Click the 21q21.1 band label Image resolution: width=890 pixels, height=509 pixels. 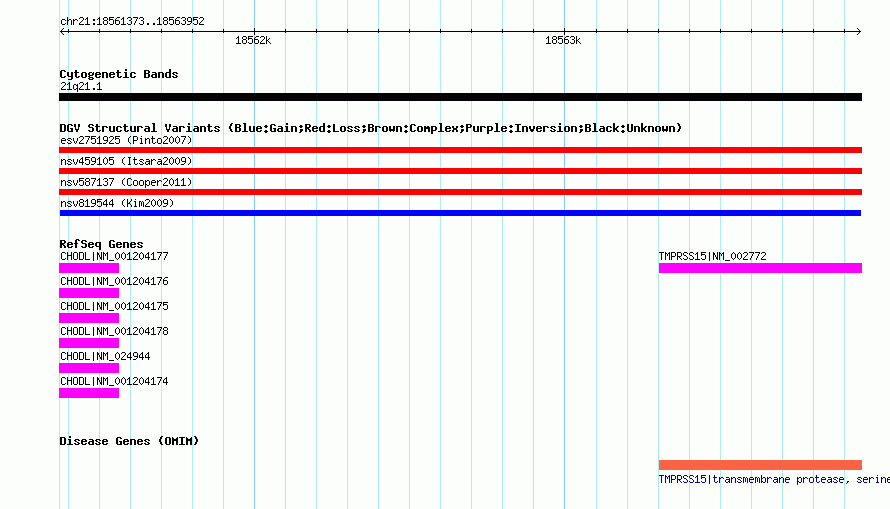pos(81,86)
